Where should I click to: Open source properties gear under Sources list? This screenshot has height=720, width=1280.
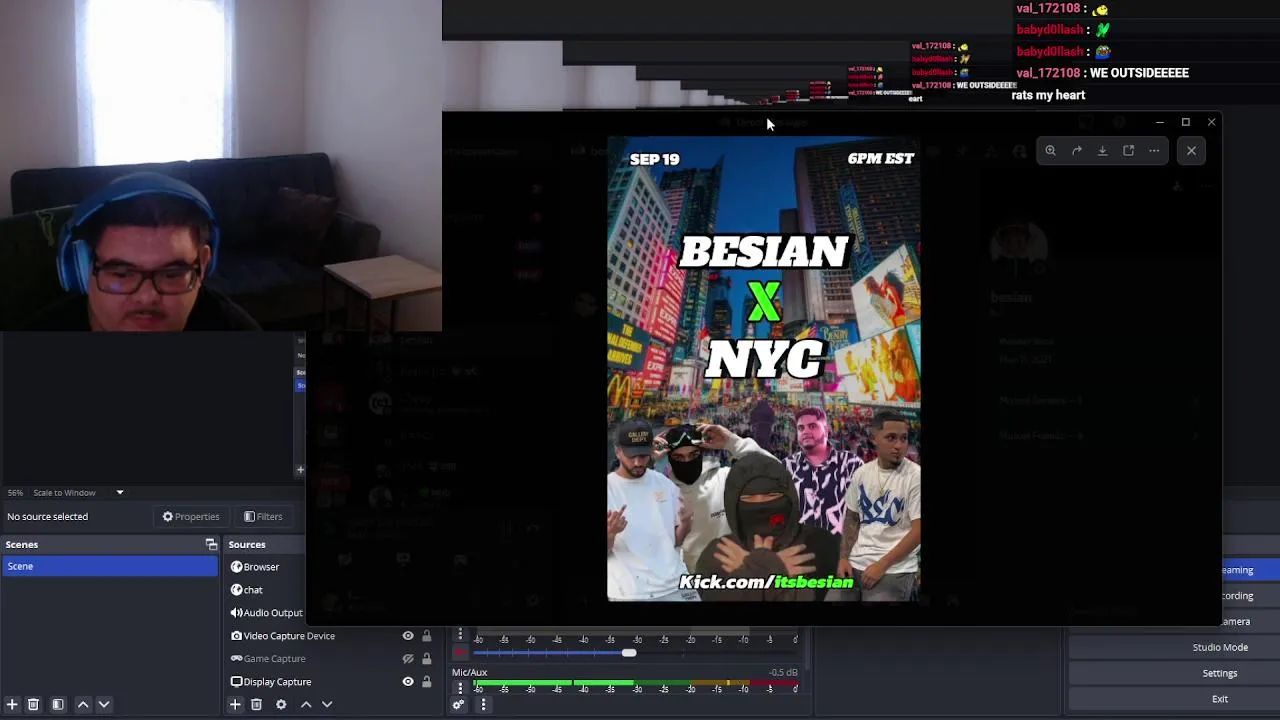click(x=281, y=705)
